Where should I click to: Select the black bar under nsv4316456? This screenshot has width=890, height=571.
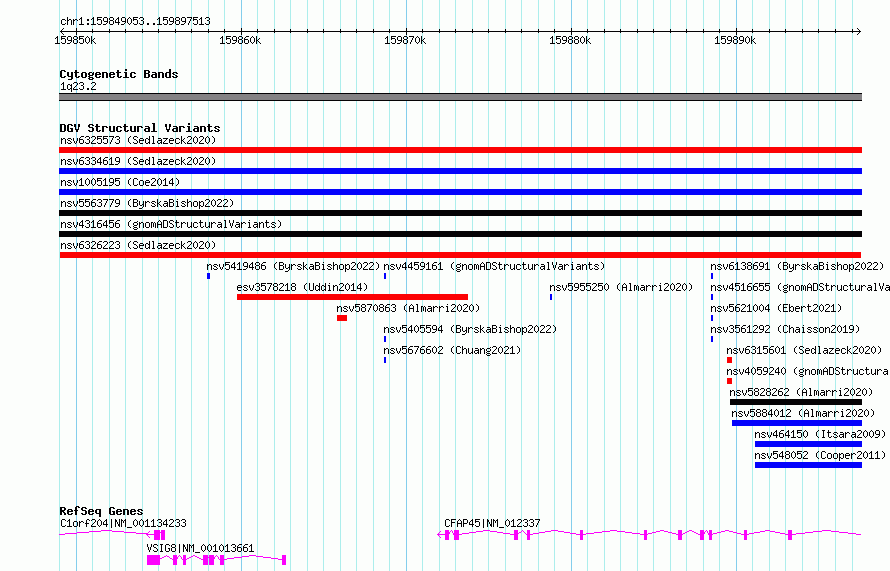pyautogui.click(x=460, y=234)
